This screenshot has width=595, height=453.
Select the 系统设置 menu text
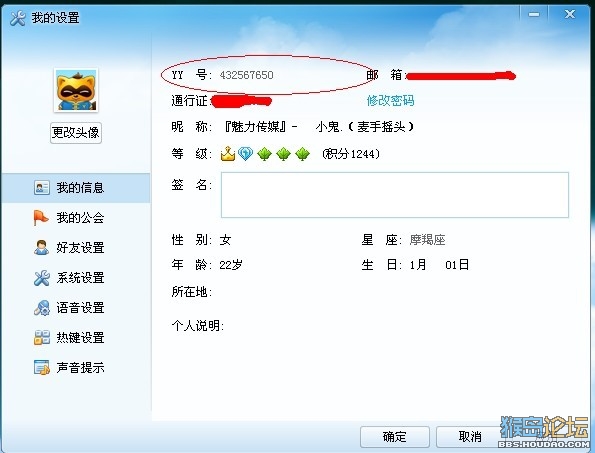pyautogui.click(x=80, y=278)
